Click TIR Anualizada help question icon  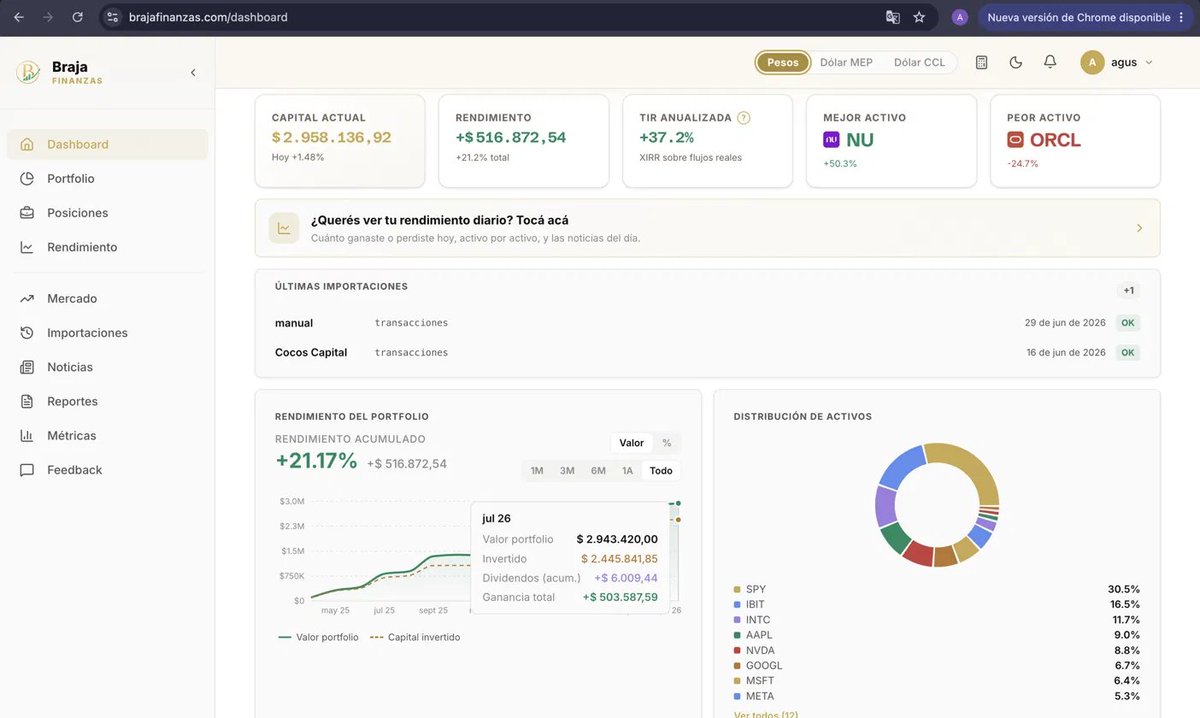coord(743,118)
